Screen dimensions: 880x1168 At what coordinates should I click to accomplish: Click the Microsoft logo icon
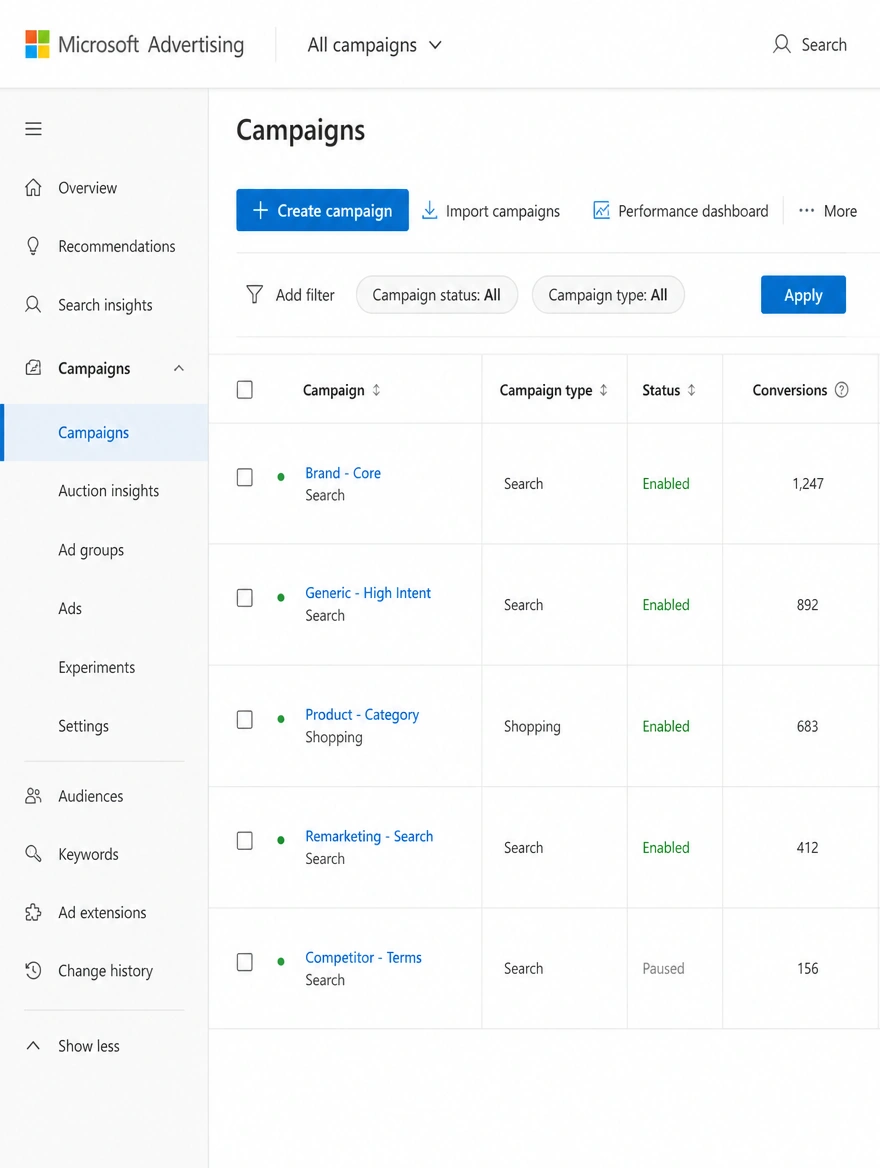tap(37, 45)
